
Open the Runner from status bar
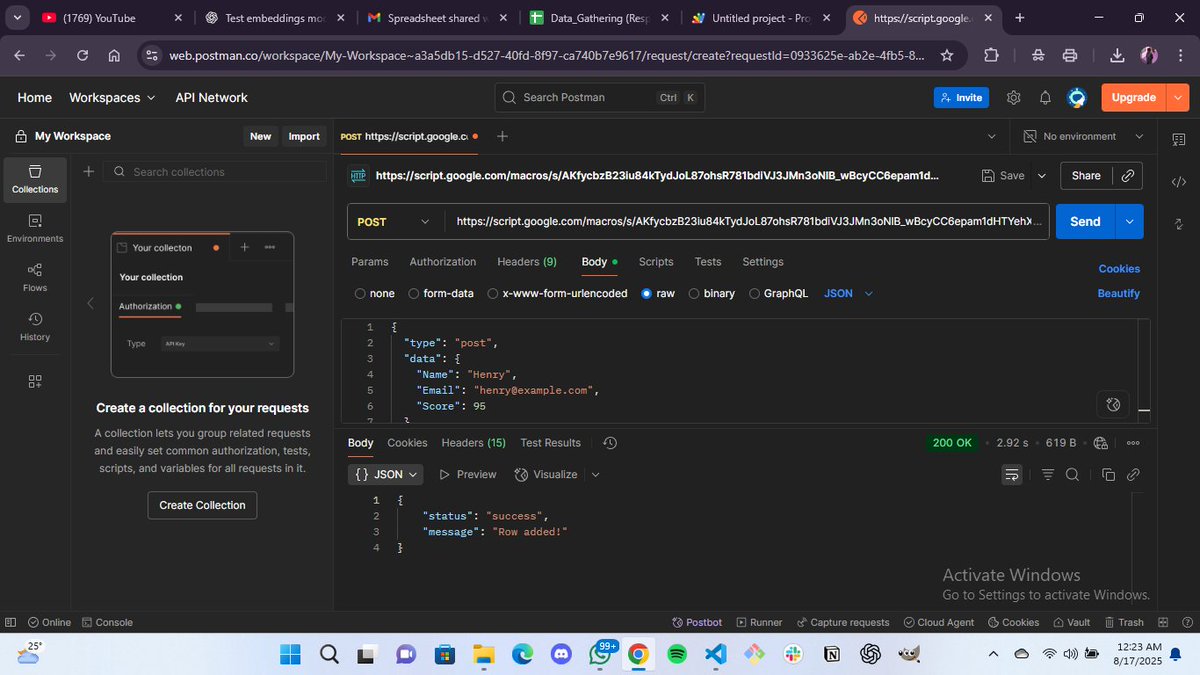tap(759, 622)
